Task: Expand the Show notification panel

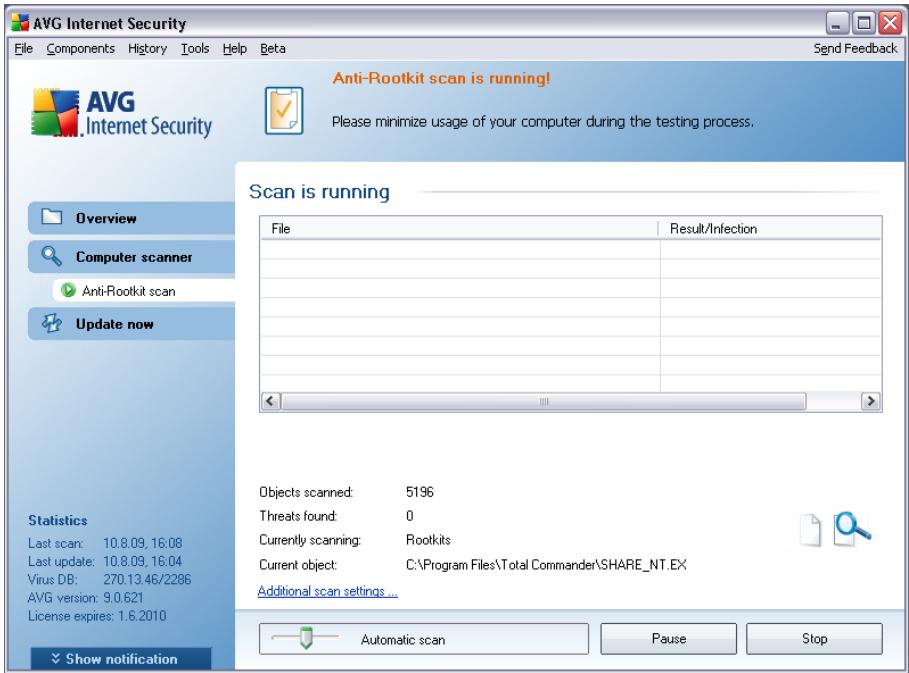Action: point(121,659)
